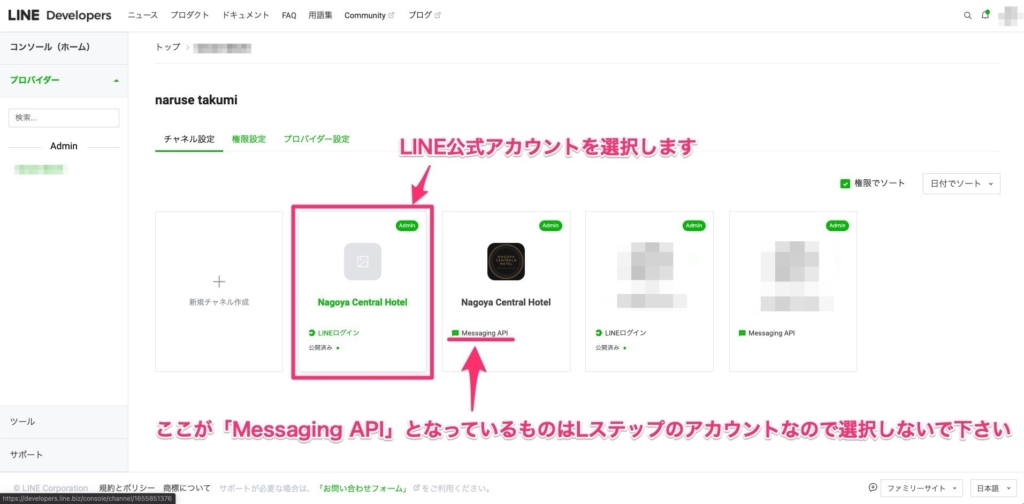Click the LINE Developers logo
Image resolution: width=1024 pixels, height=504 pixels.
[x=61, y=15]
